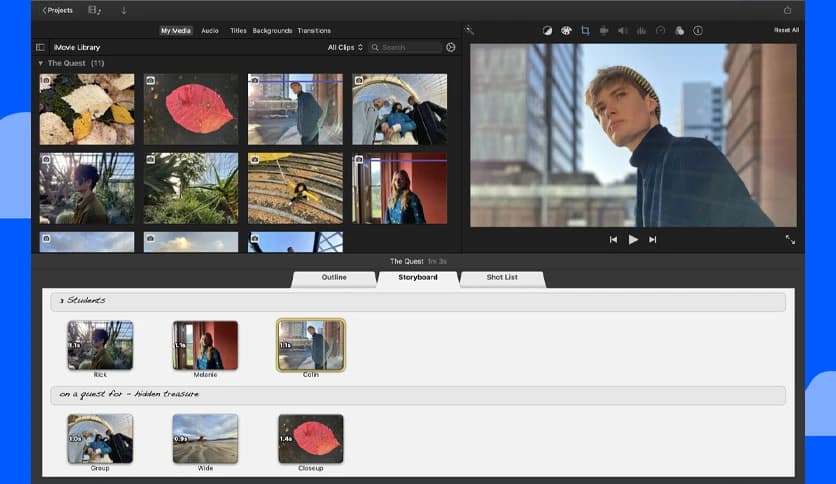Select the library woman by red wall clip
Viewport: 836px width, 484px height.
pyautogui.click(x=399, y=188)
